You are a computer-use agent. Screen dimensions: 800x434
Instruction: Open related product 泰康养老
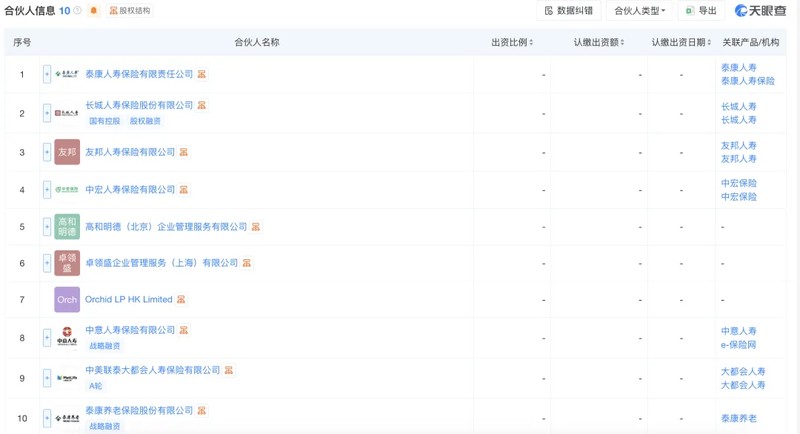(738, 418)
